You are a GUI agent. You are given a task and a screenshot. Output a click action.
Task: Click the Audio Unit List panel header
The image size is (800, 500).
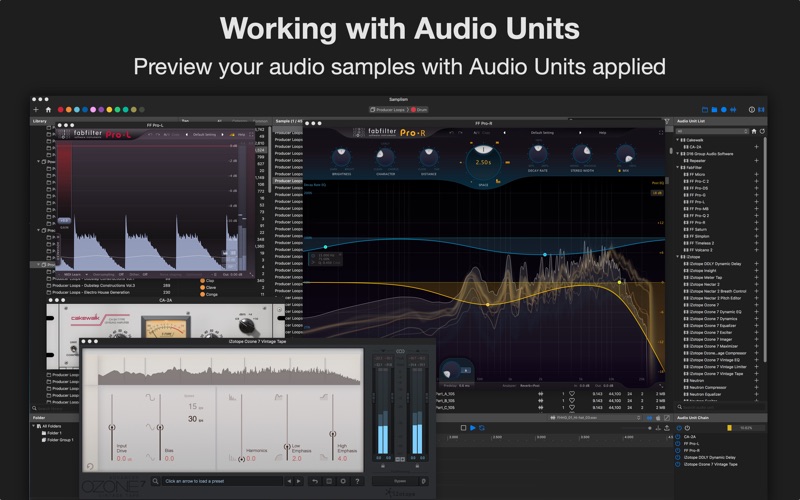(691, 121)
